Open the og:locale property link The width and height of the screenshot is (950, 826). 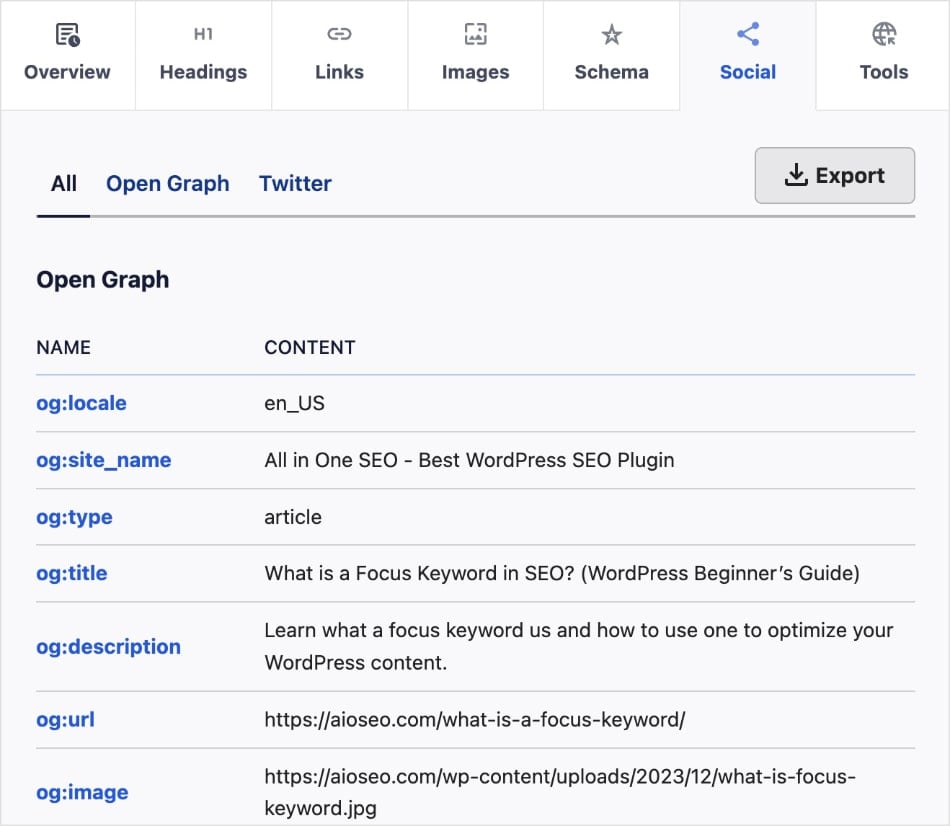click(82, 404)
